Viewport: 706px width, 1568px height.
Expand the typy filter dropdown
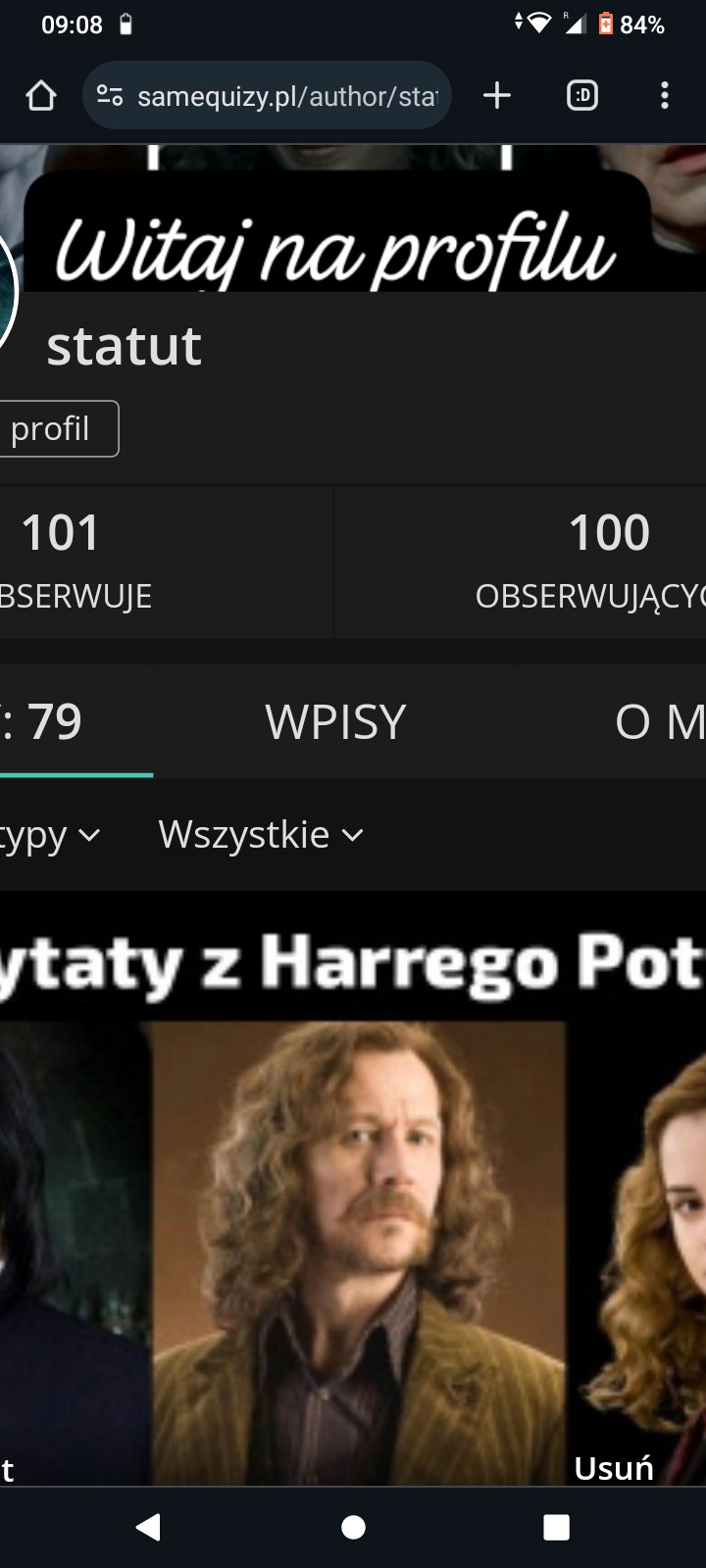click(x=50, y=835)
